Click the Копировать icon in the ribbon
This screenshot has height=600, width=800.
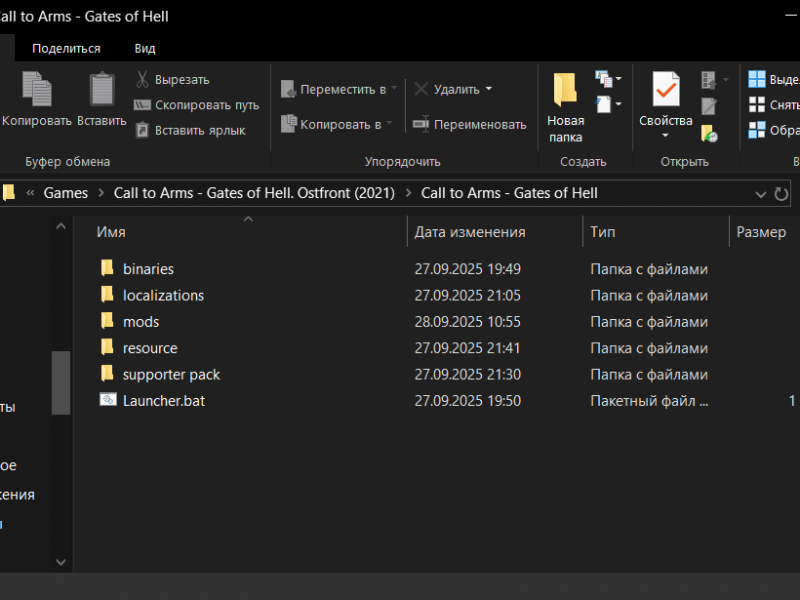coord(37,90)
